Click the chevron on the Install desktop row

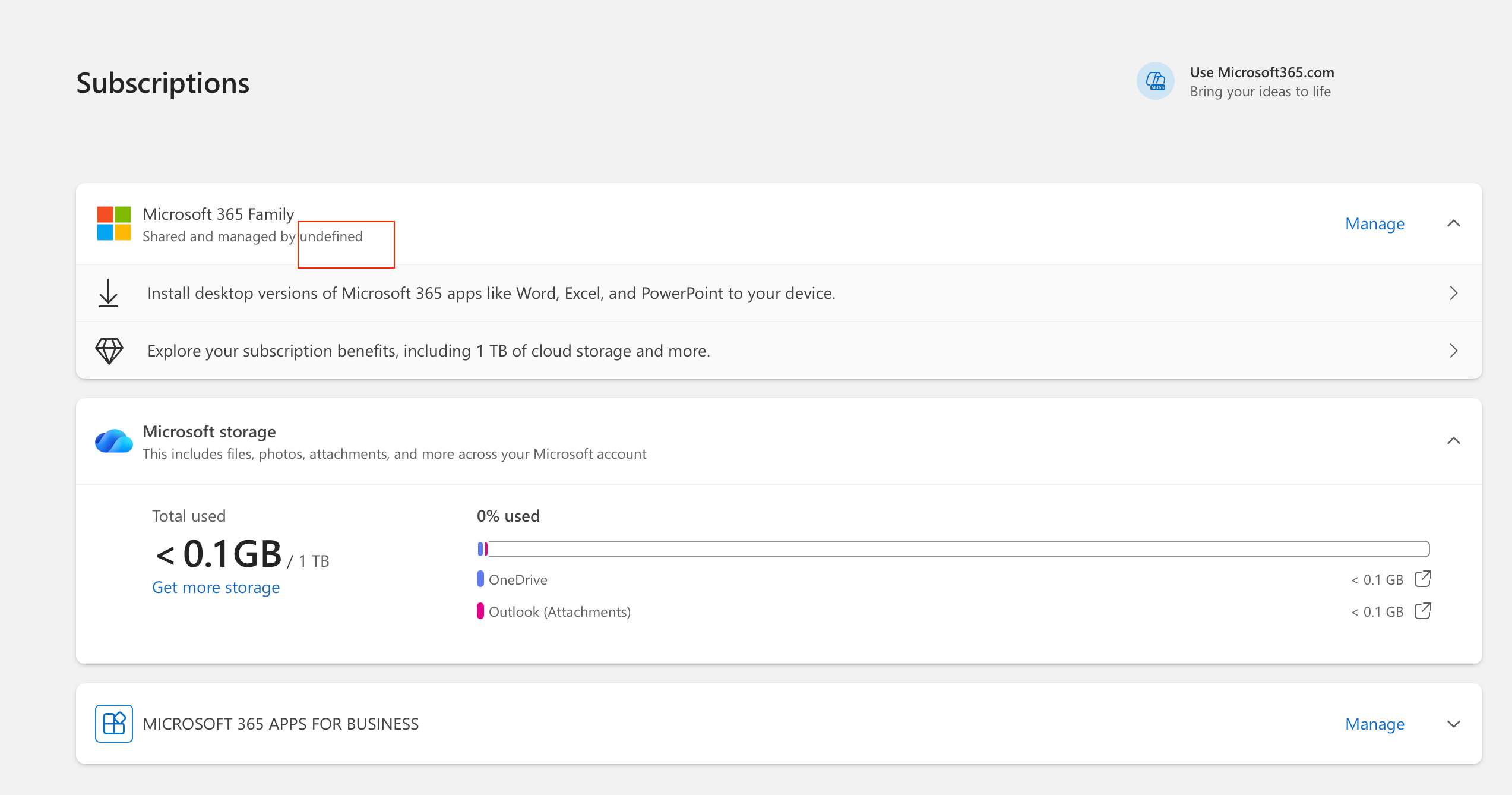tap(1453, 293)
